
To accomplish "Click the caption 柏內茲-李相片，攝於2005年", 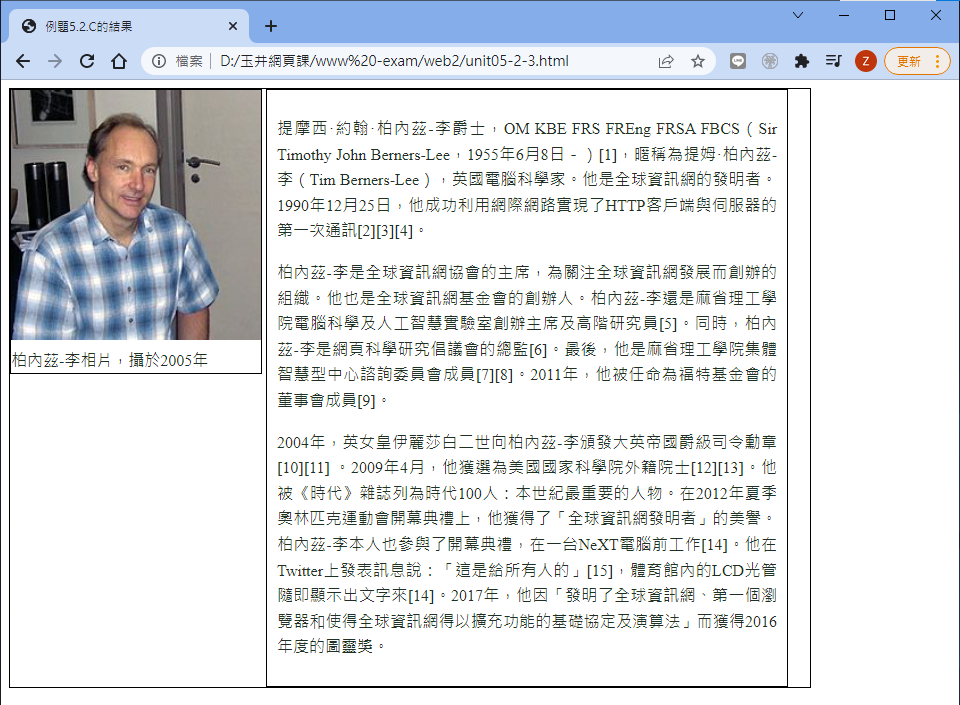I will (110, 359).
